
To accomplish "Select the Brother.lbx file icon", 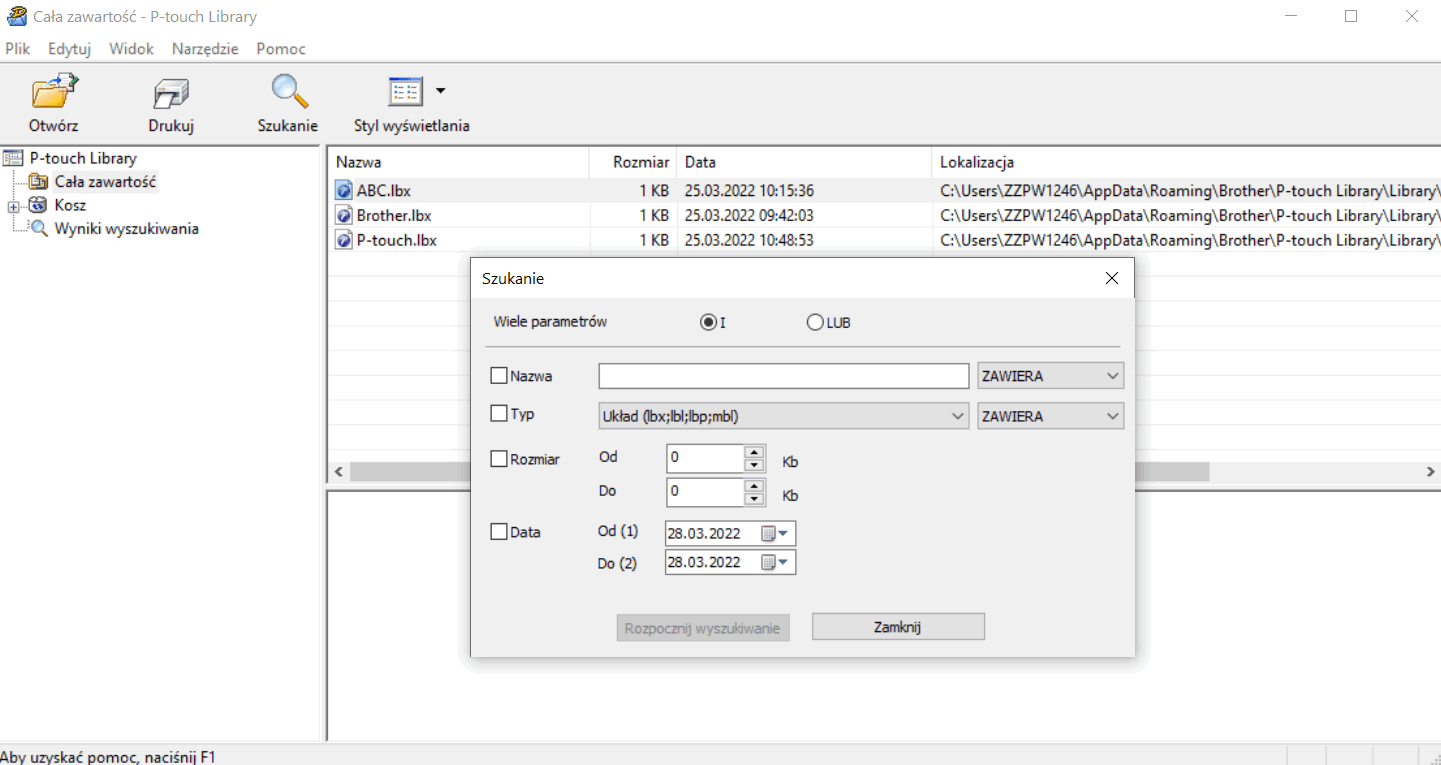I will [x=344, y=216].
